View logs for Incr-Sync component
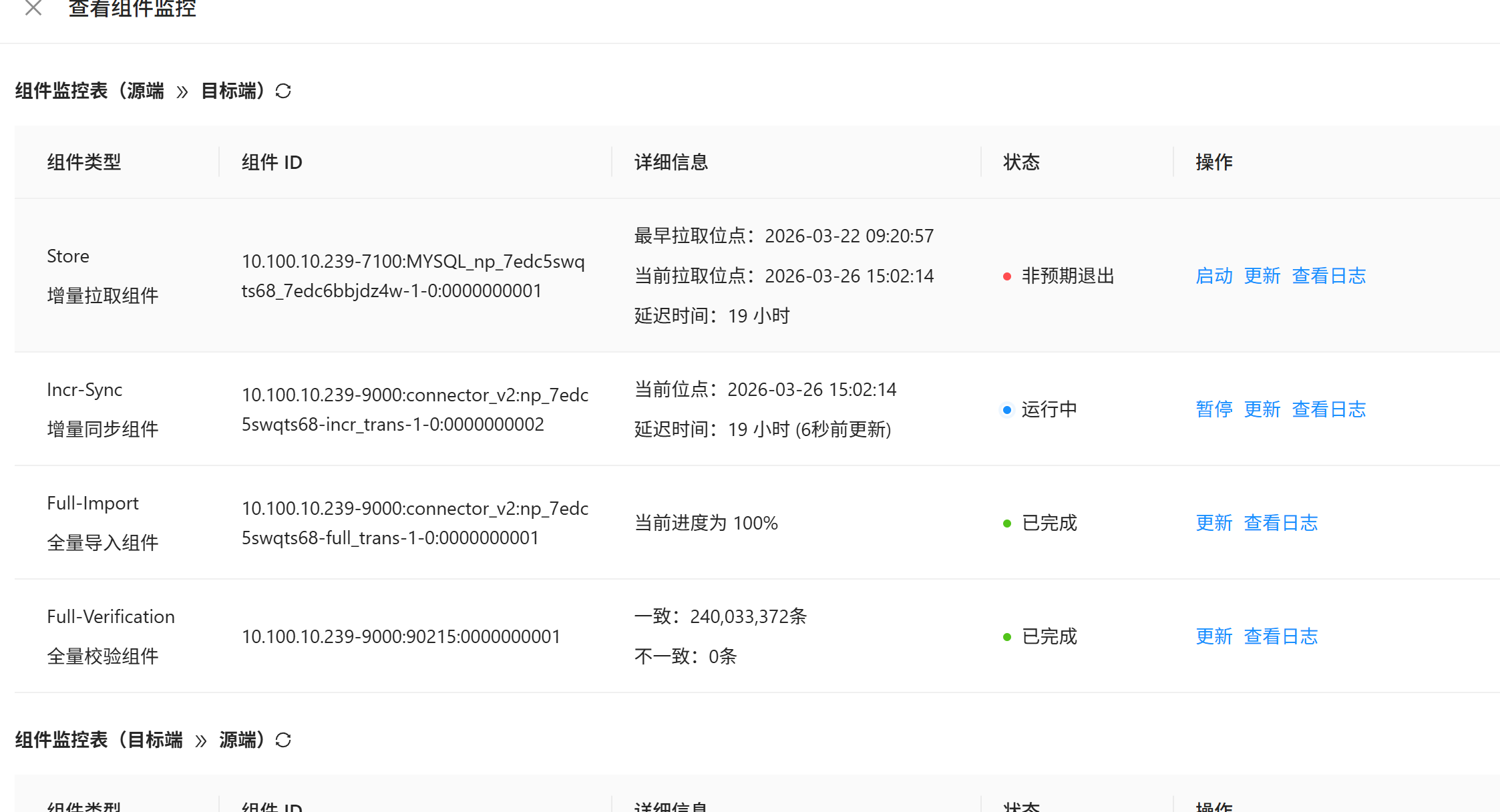The height and width of the screenshot is (812, 1500). pos(1328,409)
